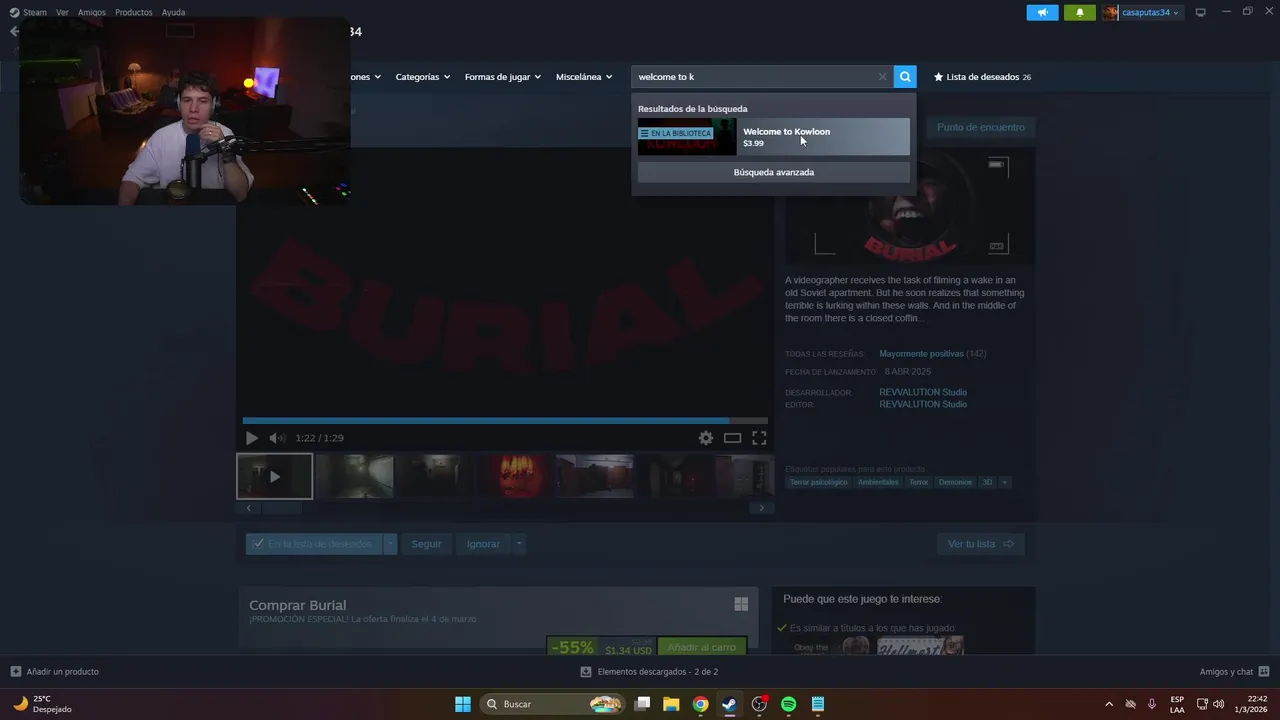Select the Ambientales tag

click(x=878, y=482)
